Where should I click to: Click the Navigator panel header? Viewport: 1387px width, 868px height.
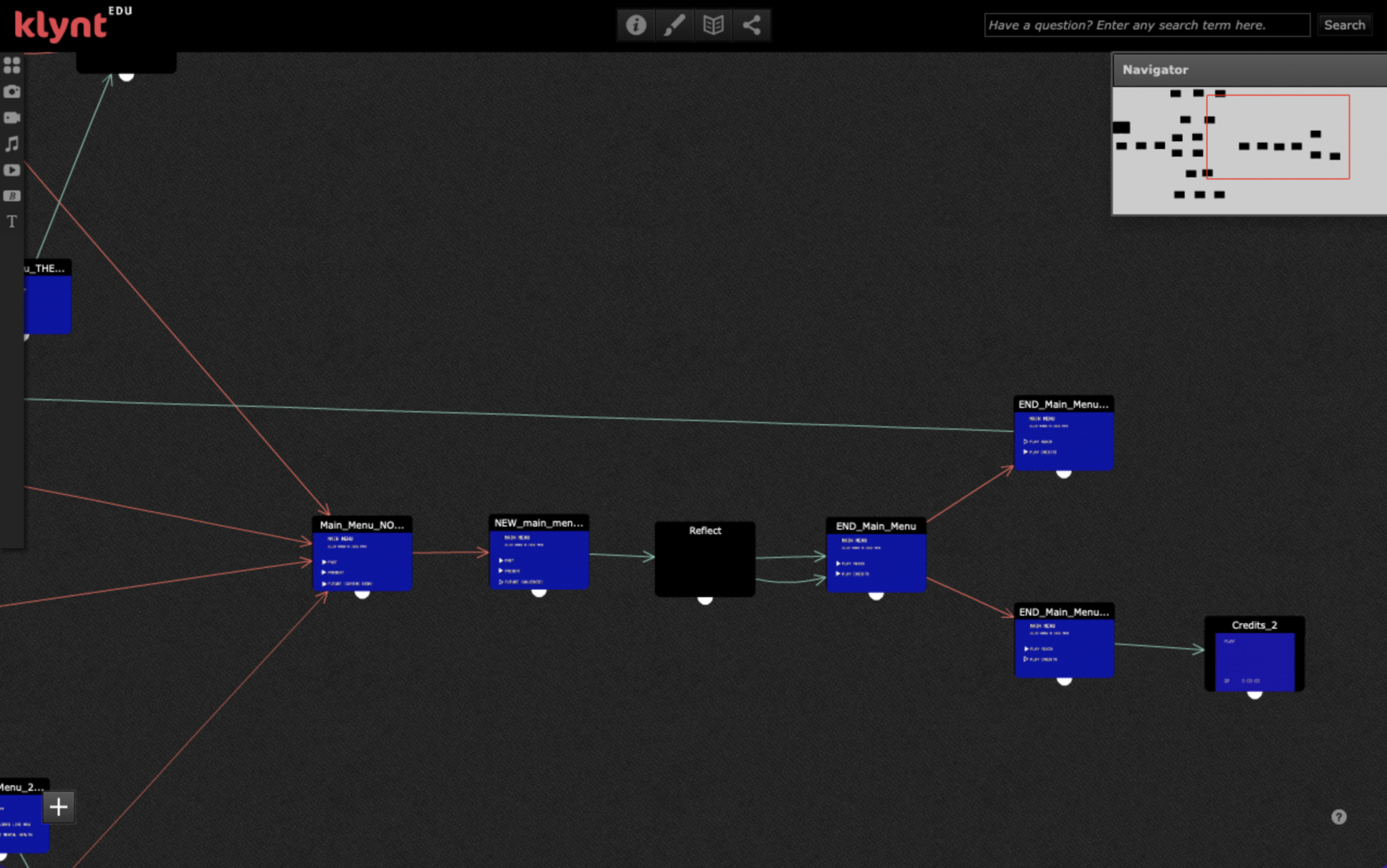tap(1250, 70)
